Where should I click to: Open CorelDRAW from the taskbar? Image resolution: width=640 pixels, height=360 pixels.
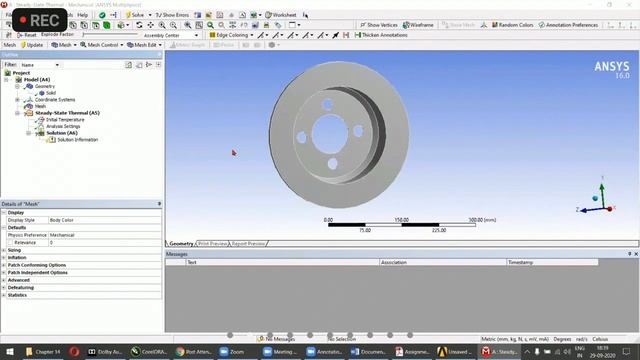tap(149, 351)
